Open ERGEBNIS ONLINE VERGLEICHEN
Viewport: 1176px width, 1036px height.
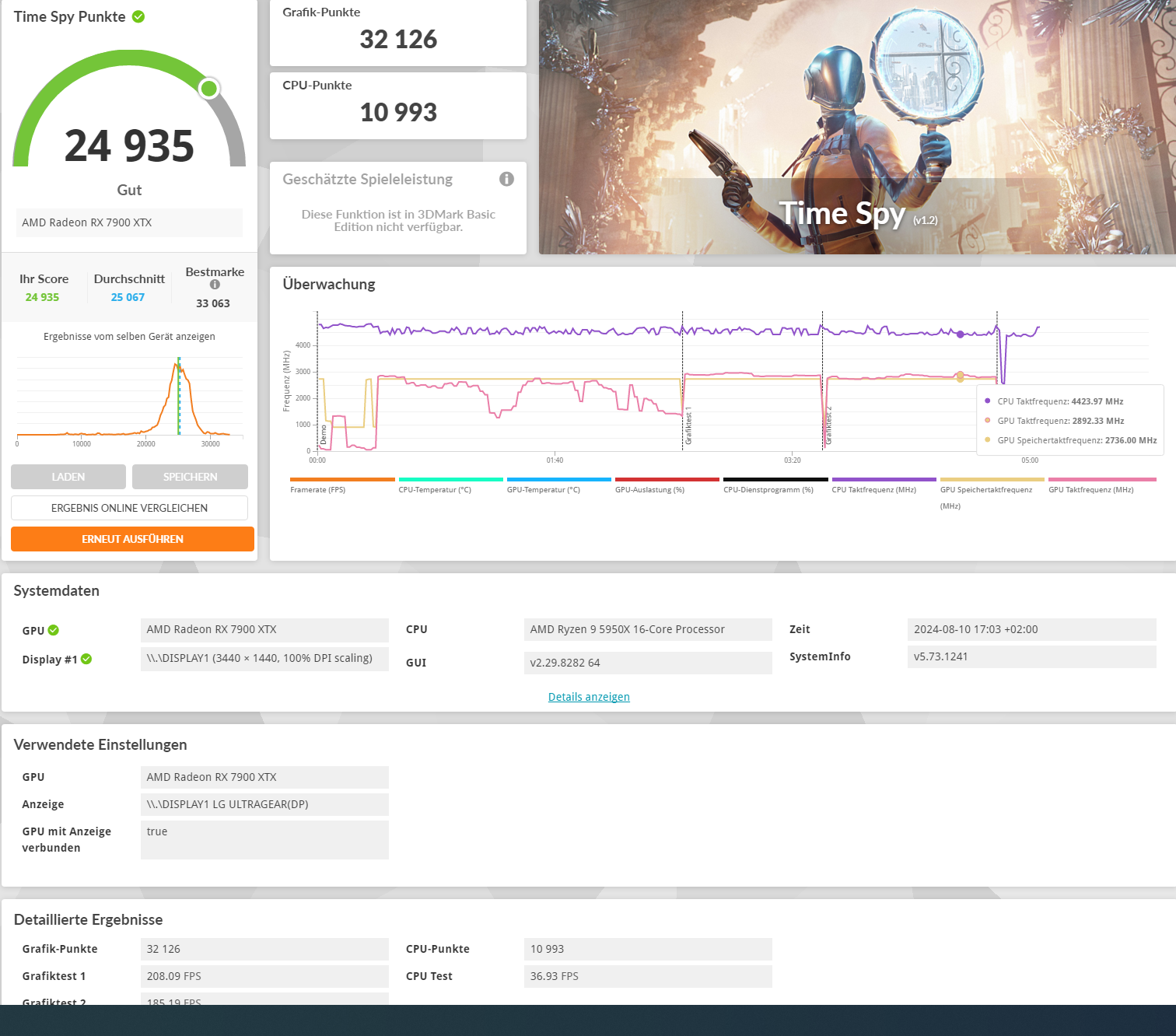tap(129, 508)
